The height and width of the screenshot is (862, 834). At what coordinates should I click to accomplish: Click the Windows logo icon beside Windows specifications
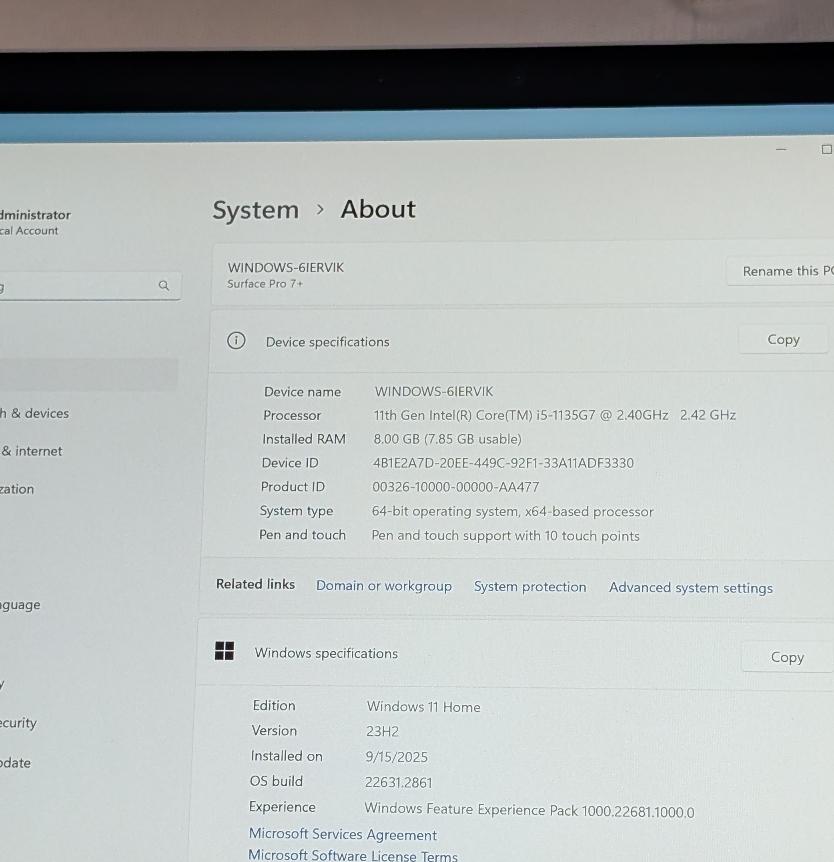(225, 652)
